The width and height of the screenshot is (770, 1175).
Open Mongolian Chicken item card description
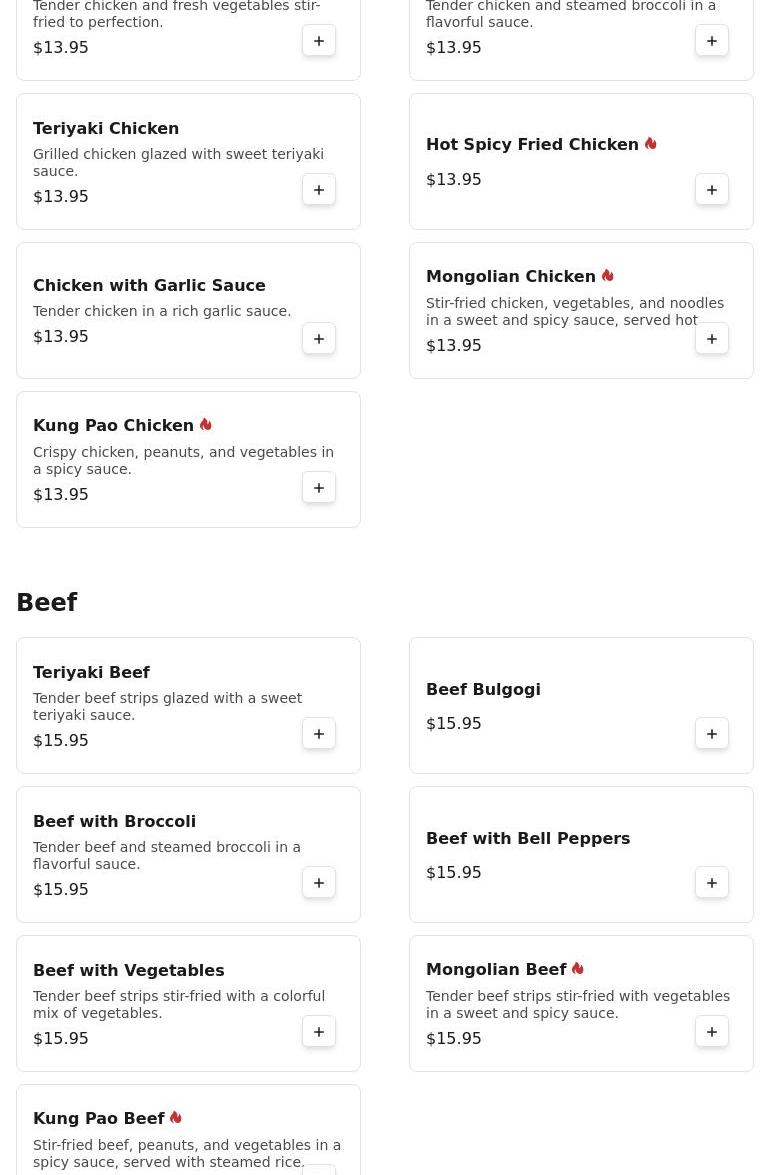point(575,312)
